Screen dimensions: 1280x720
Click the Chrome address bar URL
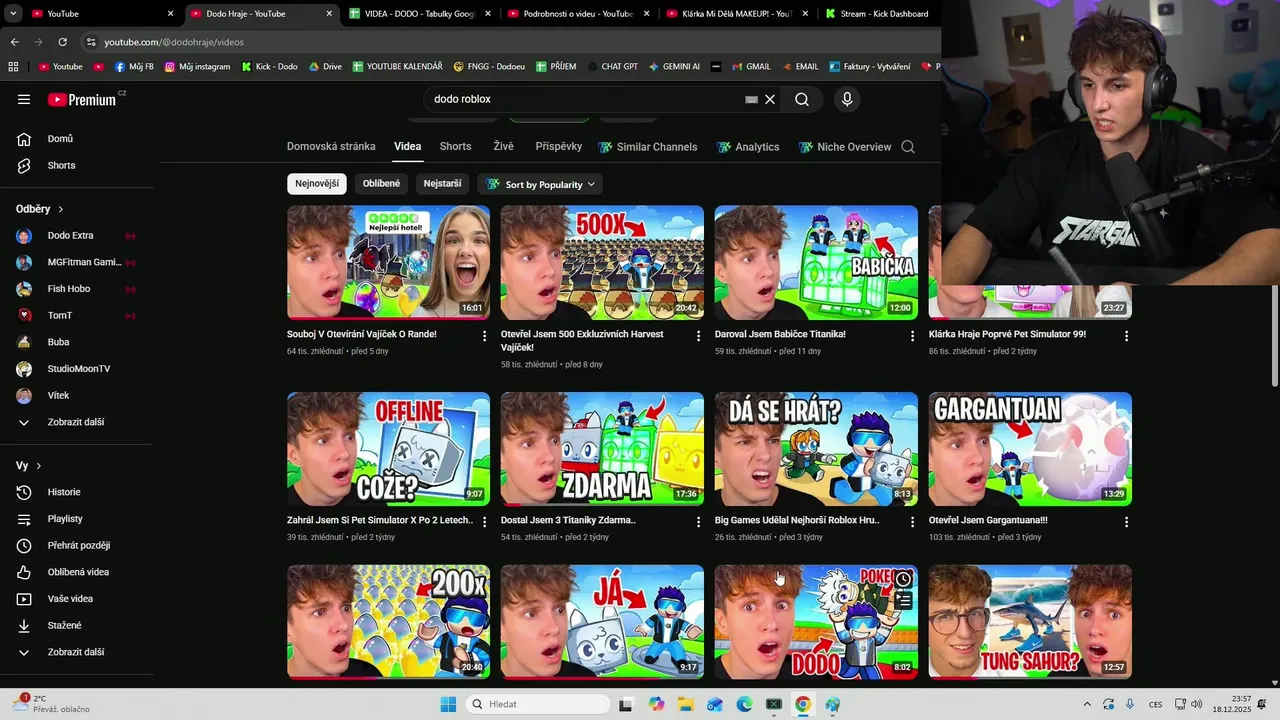coord(174,42)
